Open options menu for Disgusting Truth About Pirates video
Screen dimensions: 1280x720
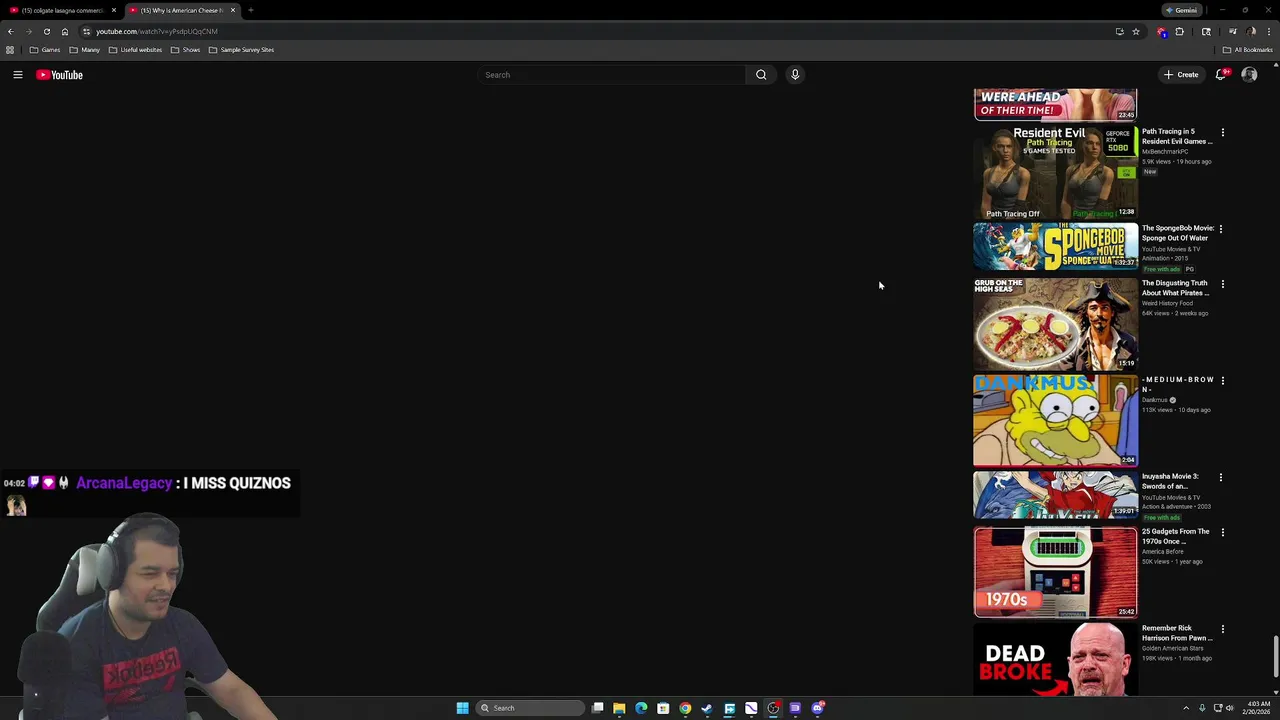point(1222,284)
